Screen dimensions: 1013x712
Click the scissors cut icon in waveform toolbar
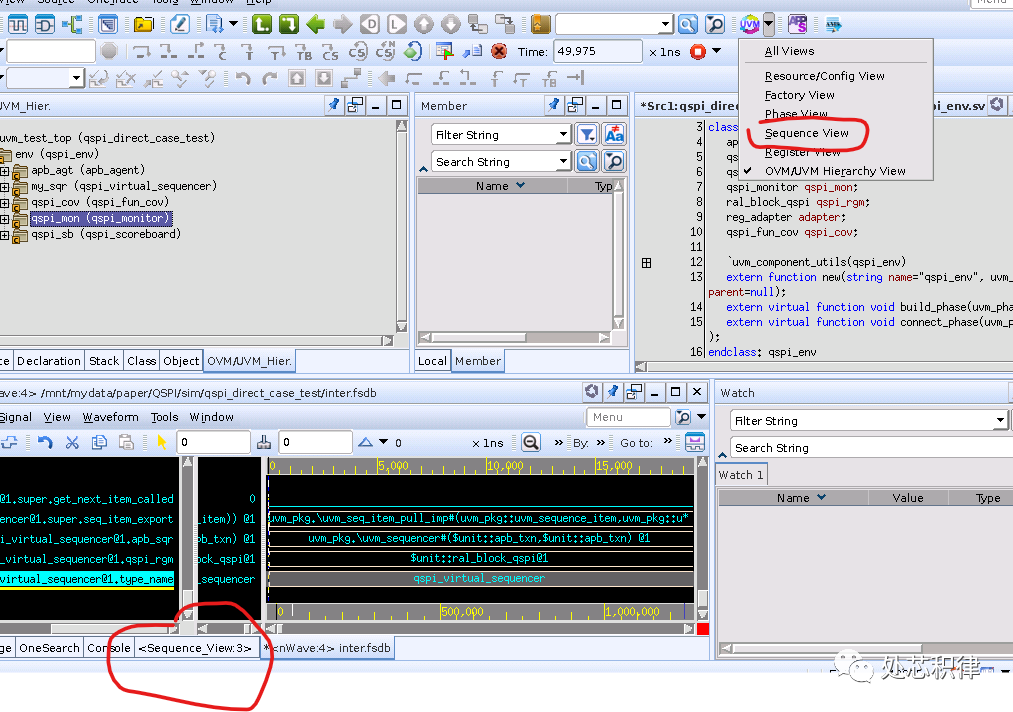[x=72, y=442]
